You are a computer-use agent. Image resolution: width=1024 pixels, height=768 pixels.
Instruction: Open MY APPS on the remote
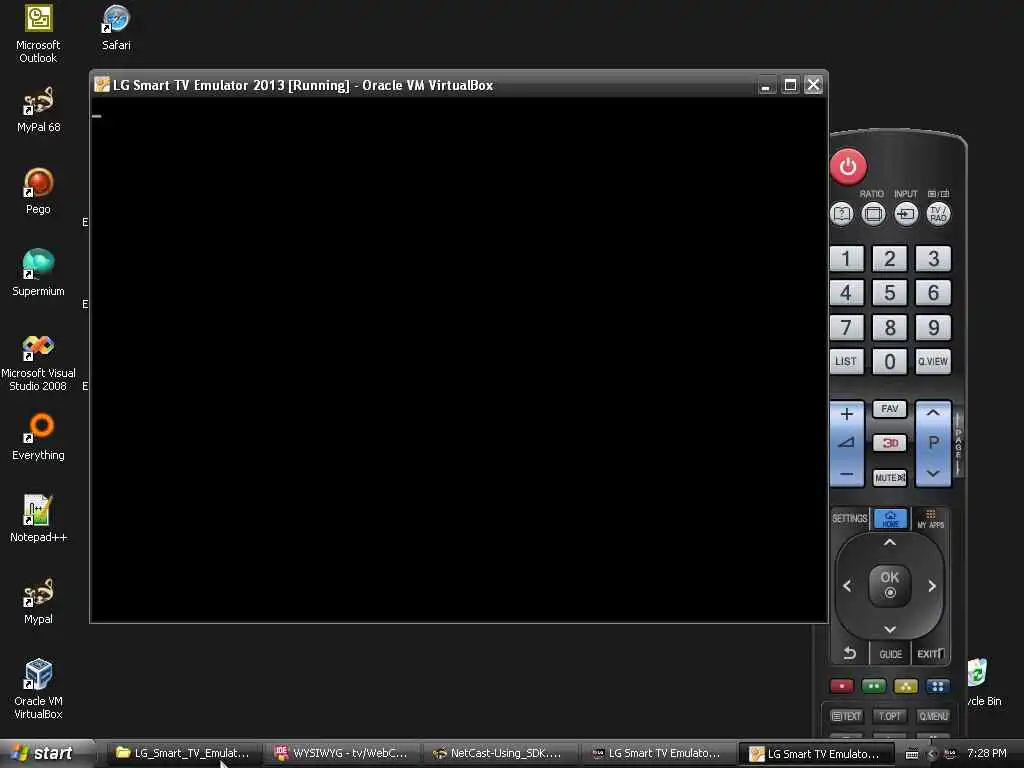pyautogui.click(x=931, y=519)
